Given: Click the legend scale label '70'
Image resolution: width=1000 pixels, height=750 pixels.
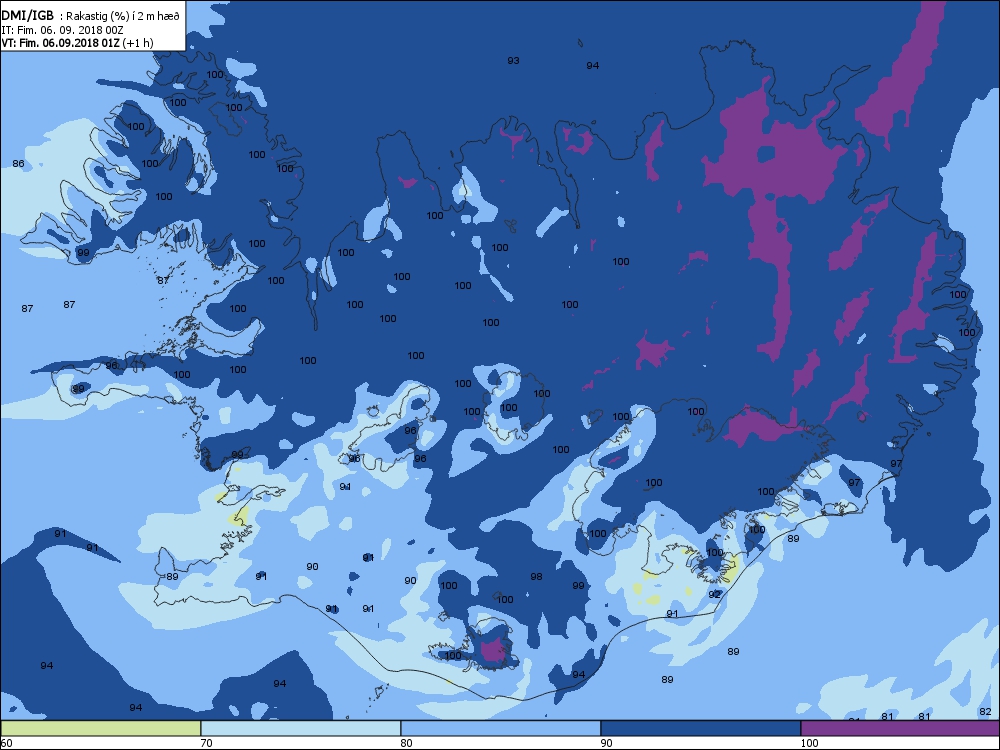Looking at the screenshot, I should 207,742.
